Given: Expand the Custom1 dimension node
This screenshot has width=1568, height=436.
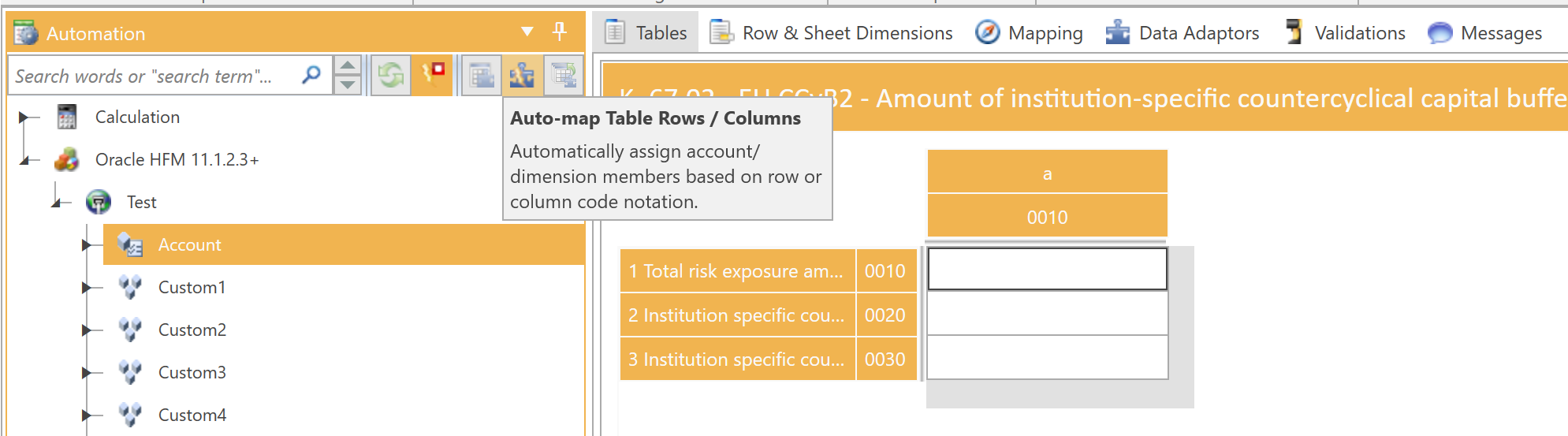Looking at the screenshot, I should (x=87, y=288).
